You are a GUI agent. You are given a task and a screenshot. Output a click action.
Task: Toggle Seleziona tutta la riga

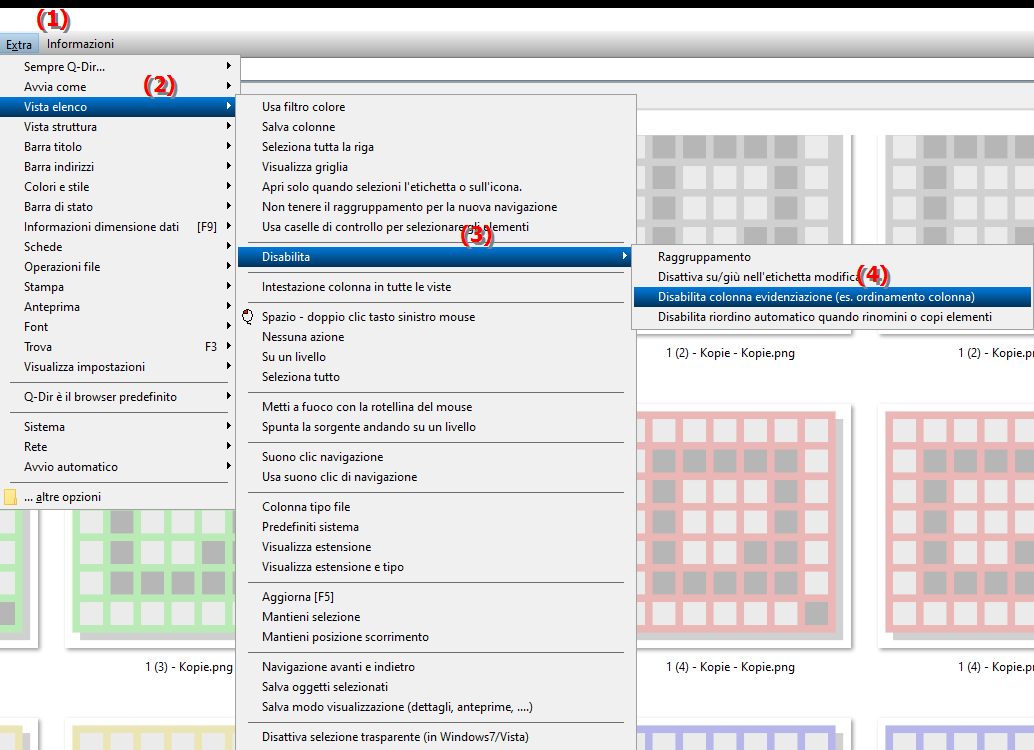435,146
